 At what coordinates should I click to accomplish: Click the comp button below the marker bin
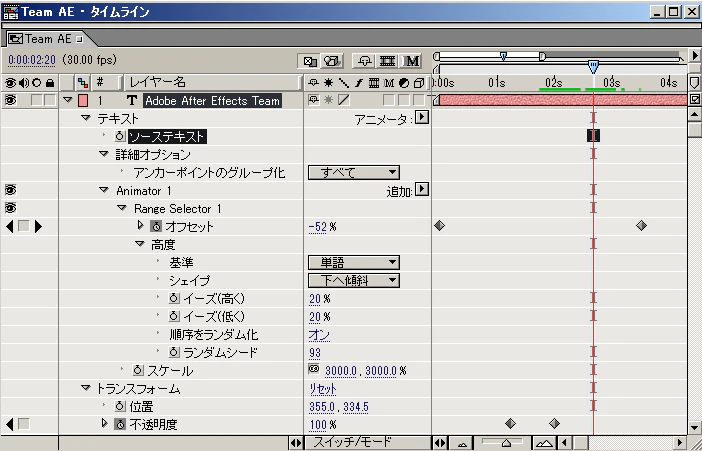coord(694,99)
